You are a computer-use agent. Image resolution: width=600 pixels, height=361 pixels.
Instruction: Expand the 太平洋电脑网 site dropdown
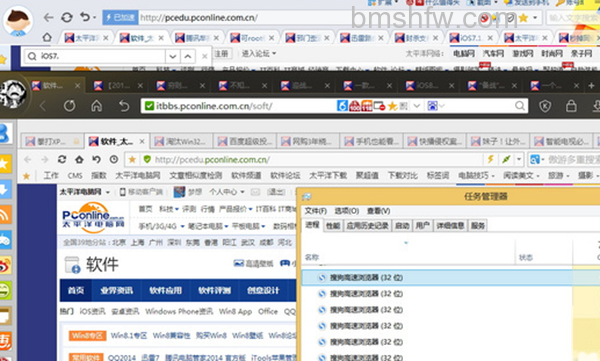point(85,192)
